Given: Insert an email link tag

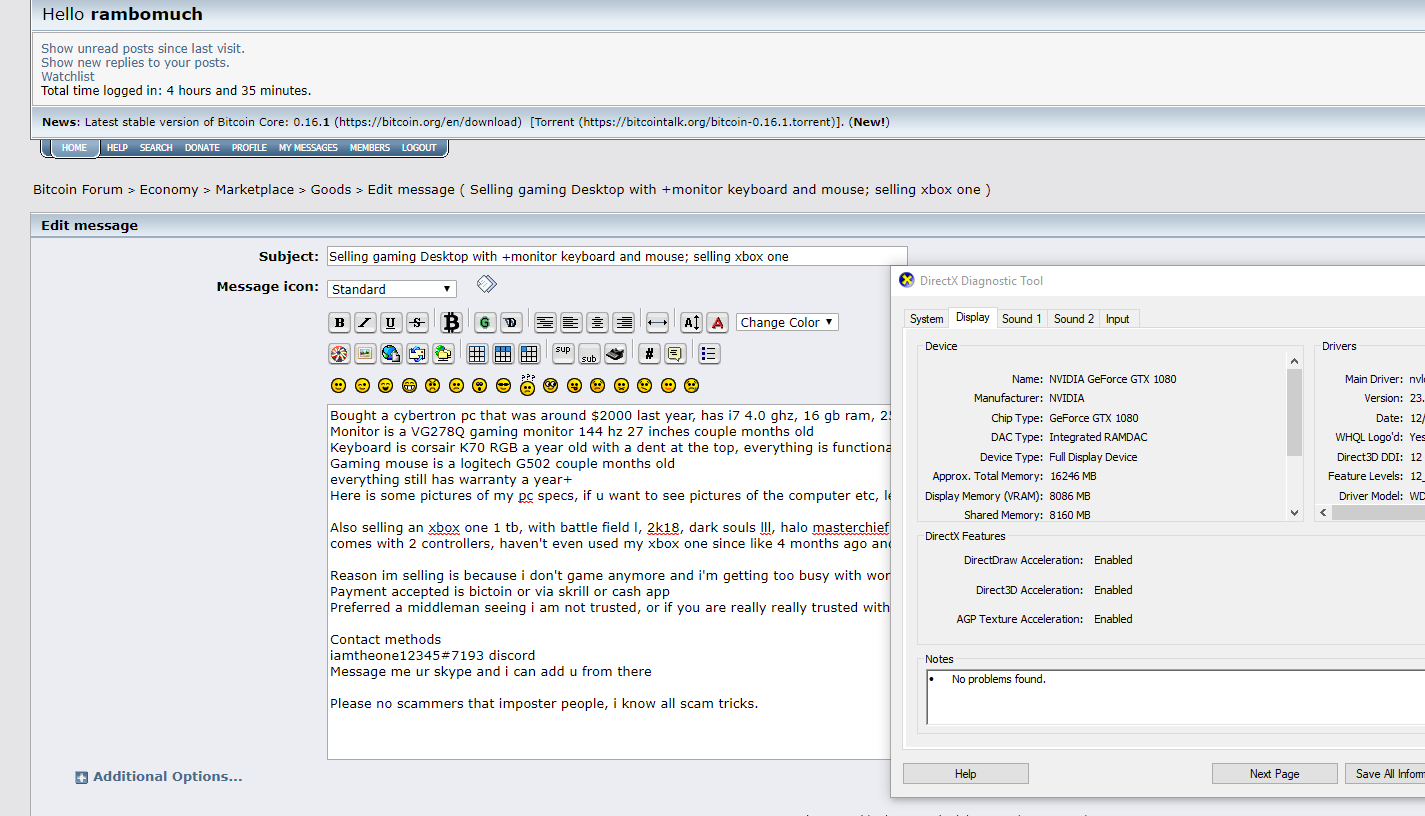Looking at the screenshot, I should [417, 353].
